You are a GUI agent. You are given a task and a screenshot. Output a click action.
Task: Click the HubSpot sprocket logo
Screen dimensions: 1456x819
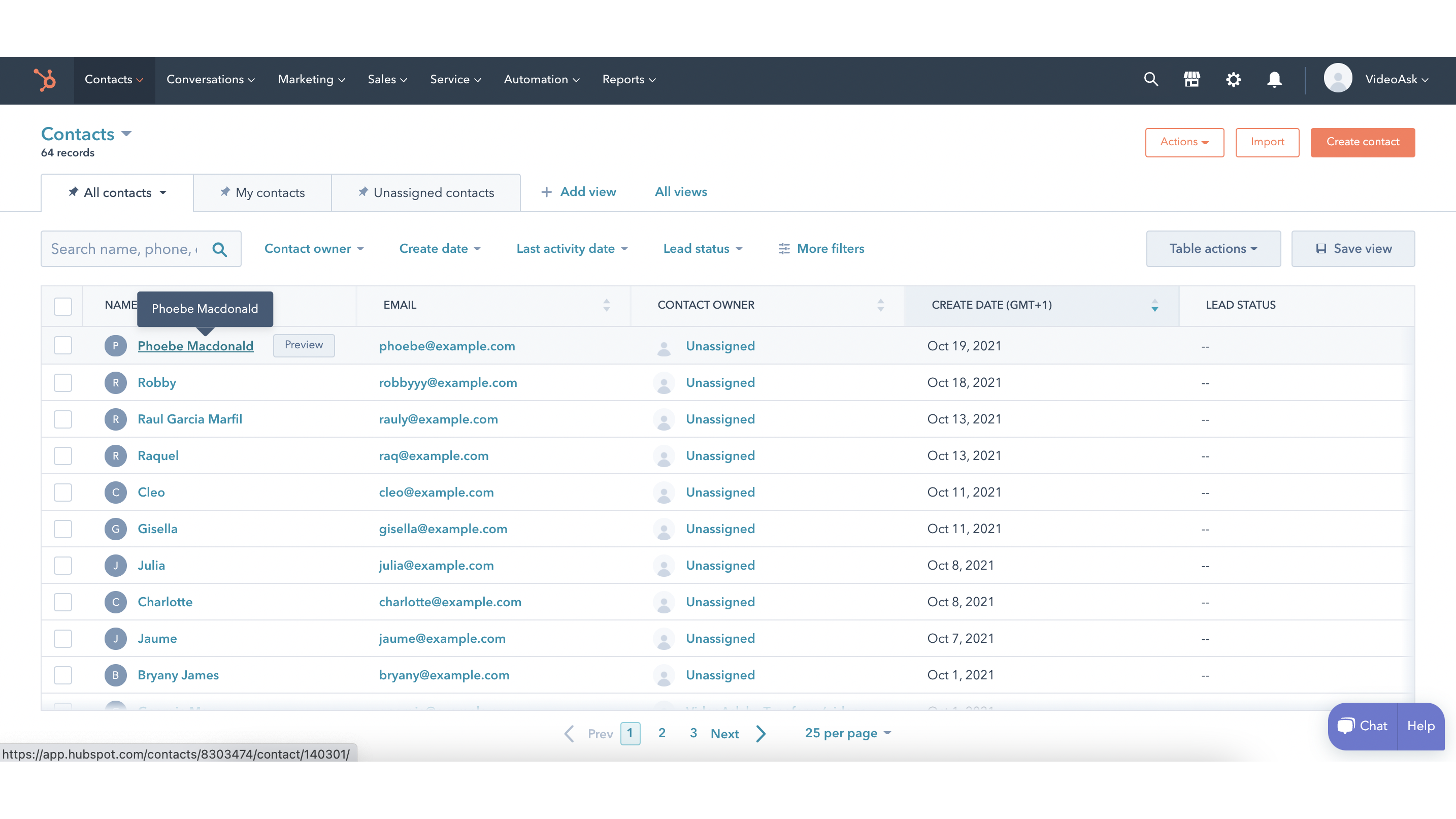45,80
